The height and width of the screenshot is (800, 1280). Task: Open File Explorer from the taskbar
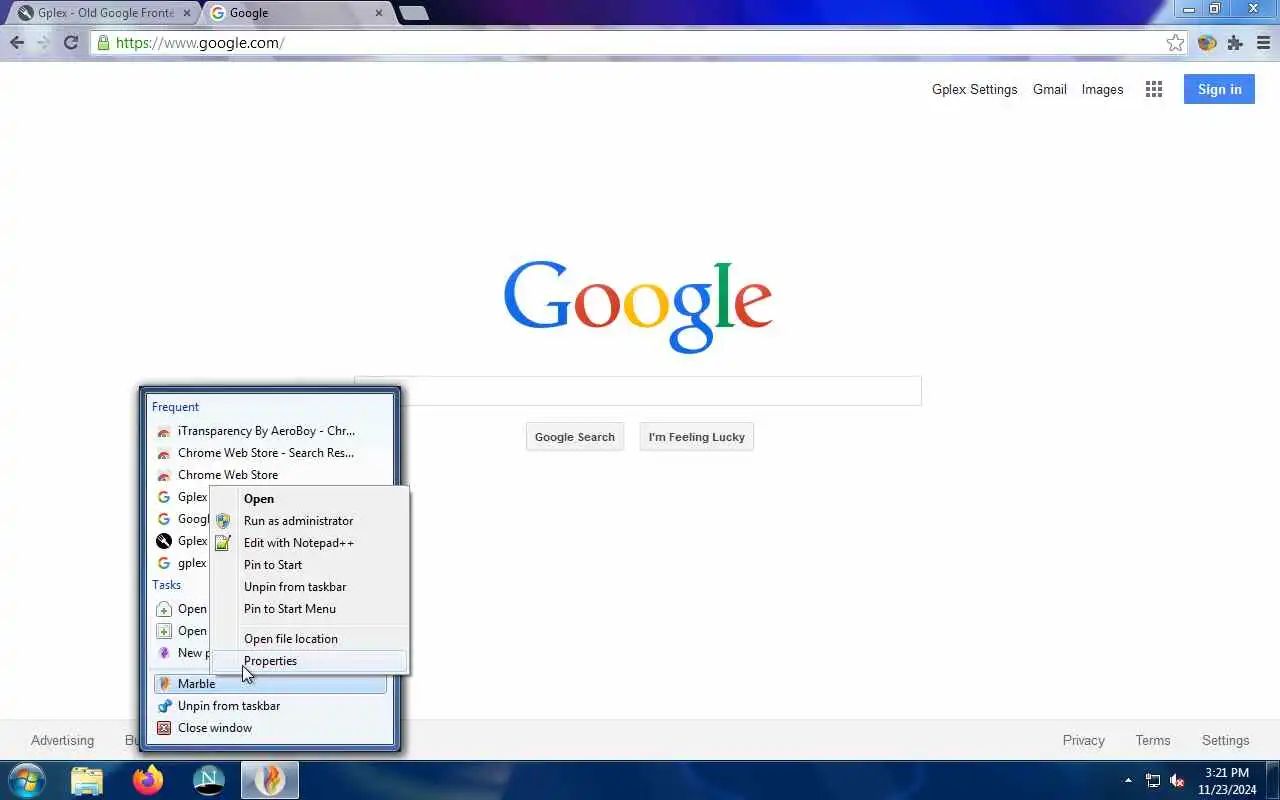click(x=87, y=780)
